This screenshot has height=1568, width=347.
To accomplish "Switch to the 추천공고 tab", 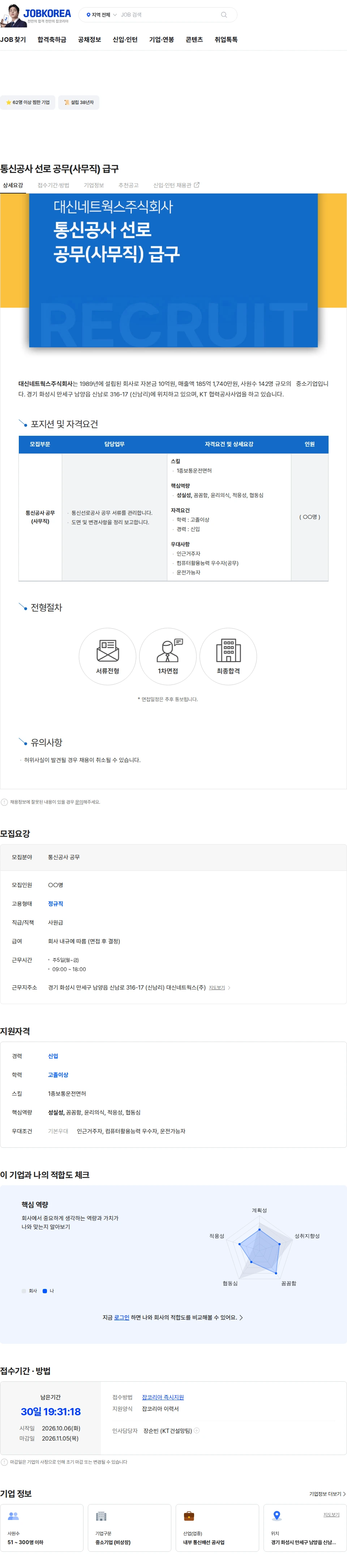I will click(128, 185).
